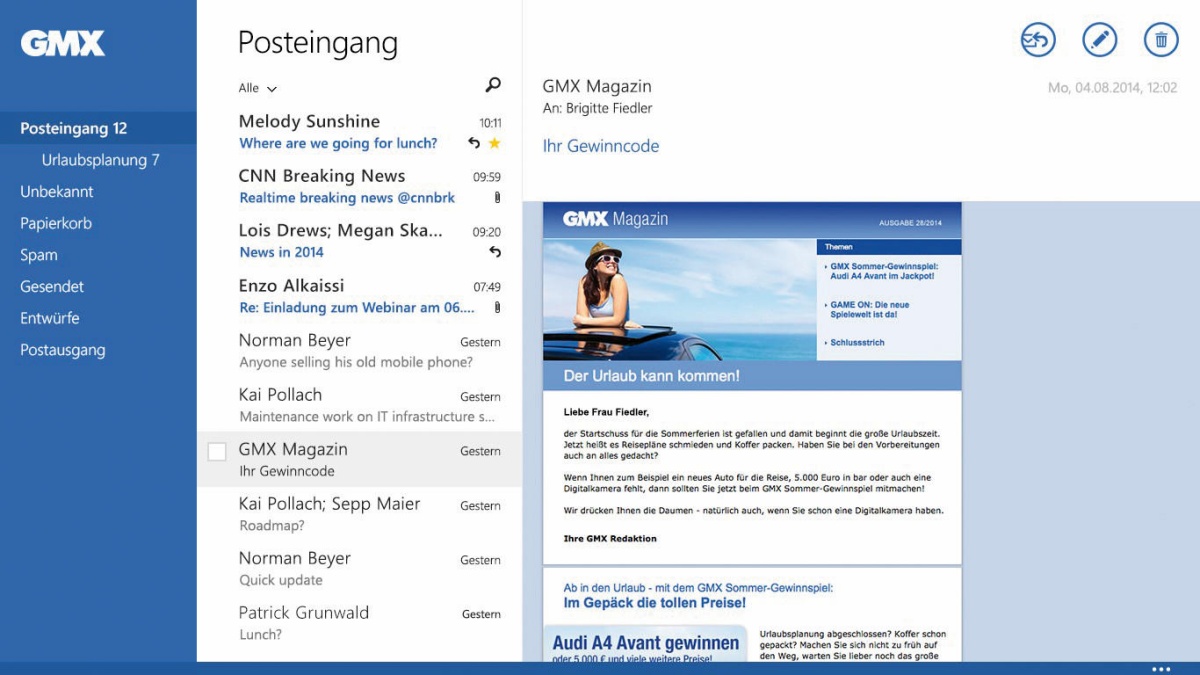Image resolution: width=1200 pixels, height=675 pixels.
Task: Expand the Alle filter dropdown
Action: tap(258, 88)
